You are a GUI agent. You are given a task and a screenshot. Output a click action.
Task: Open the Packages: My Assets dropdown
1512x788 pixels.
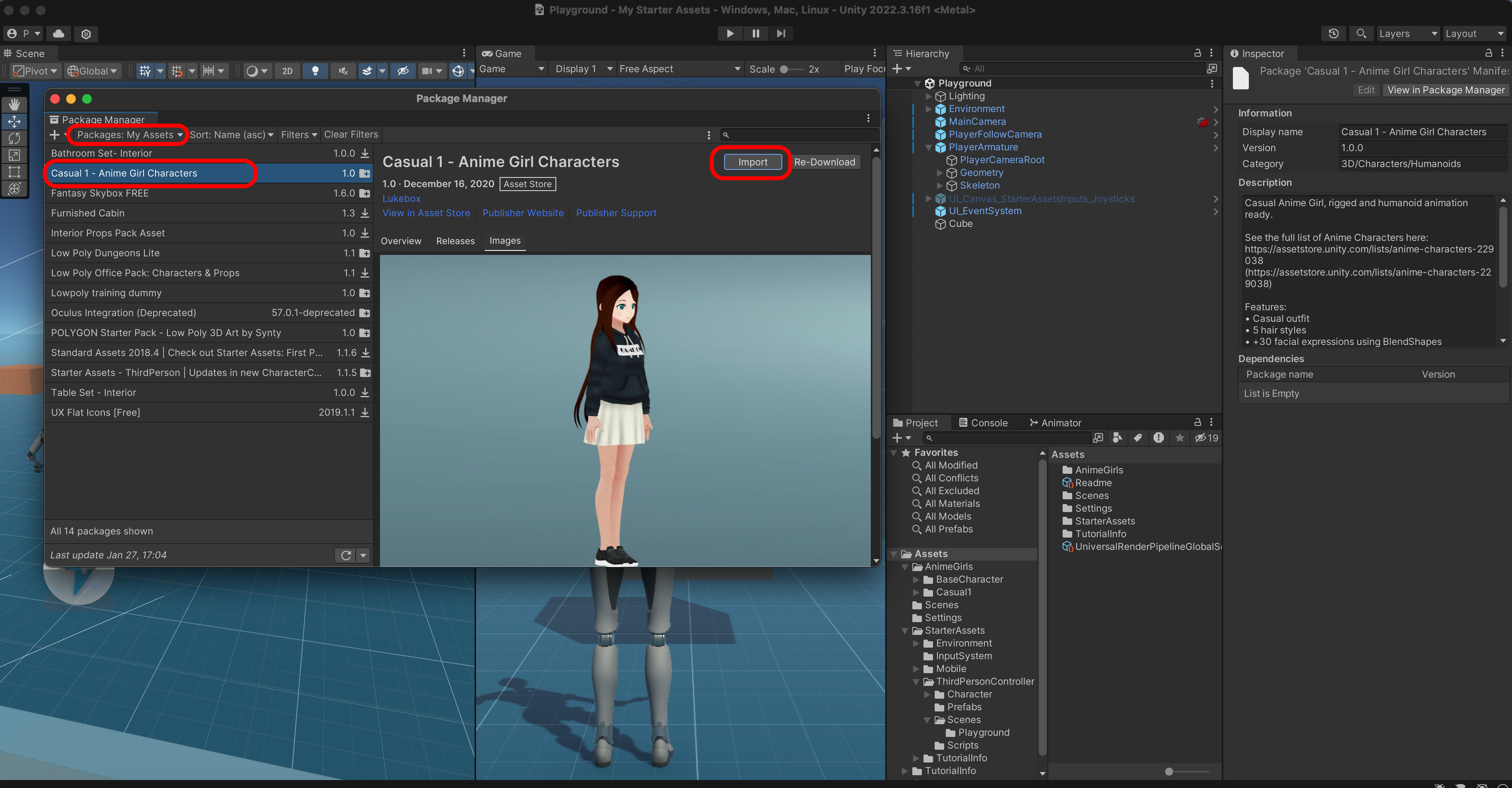pos(129,135)
